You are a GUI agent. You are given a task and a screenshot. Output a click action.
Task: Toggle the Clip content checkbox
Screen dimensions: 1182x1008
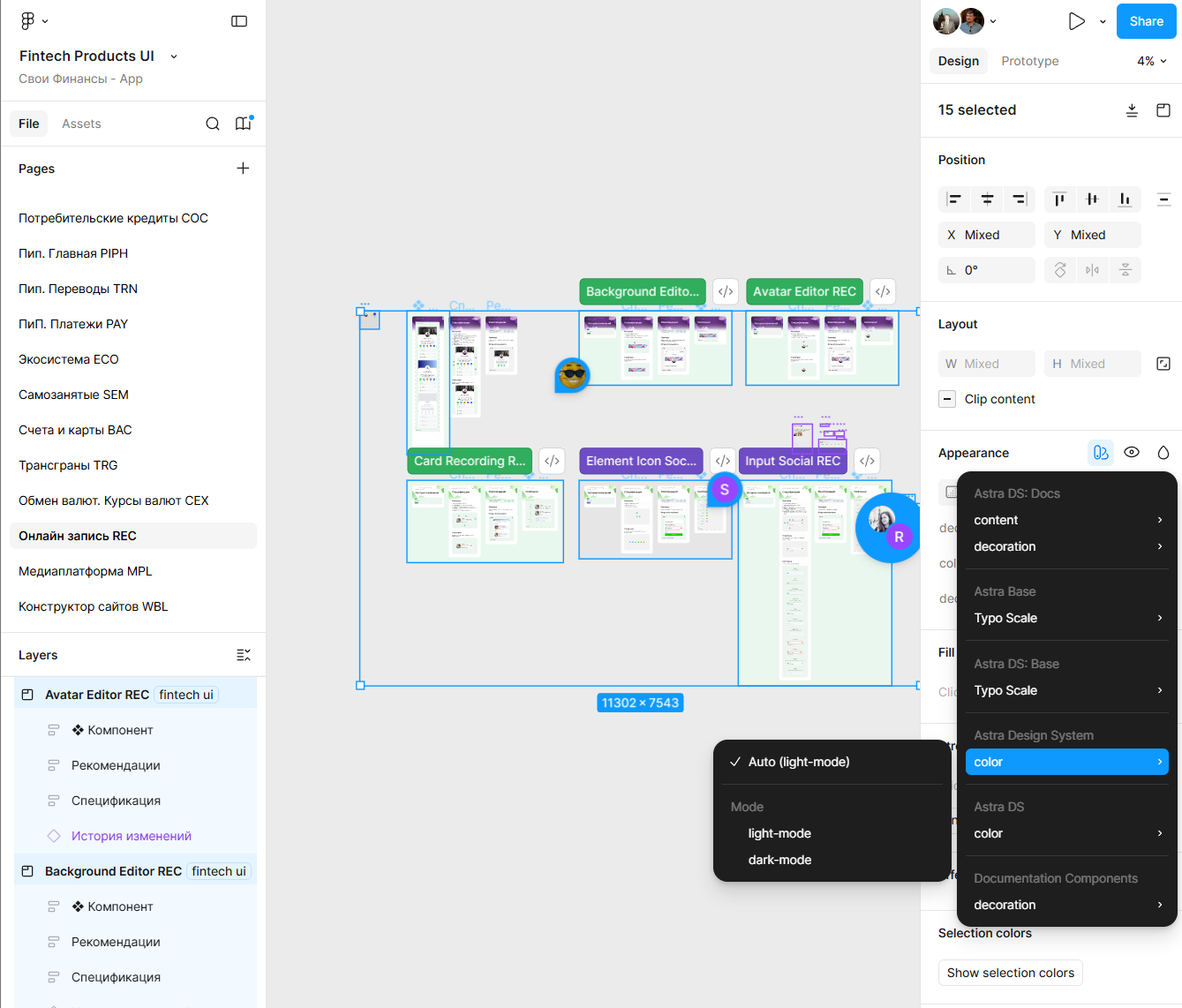click(947, 399)
